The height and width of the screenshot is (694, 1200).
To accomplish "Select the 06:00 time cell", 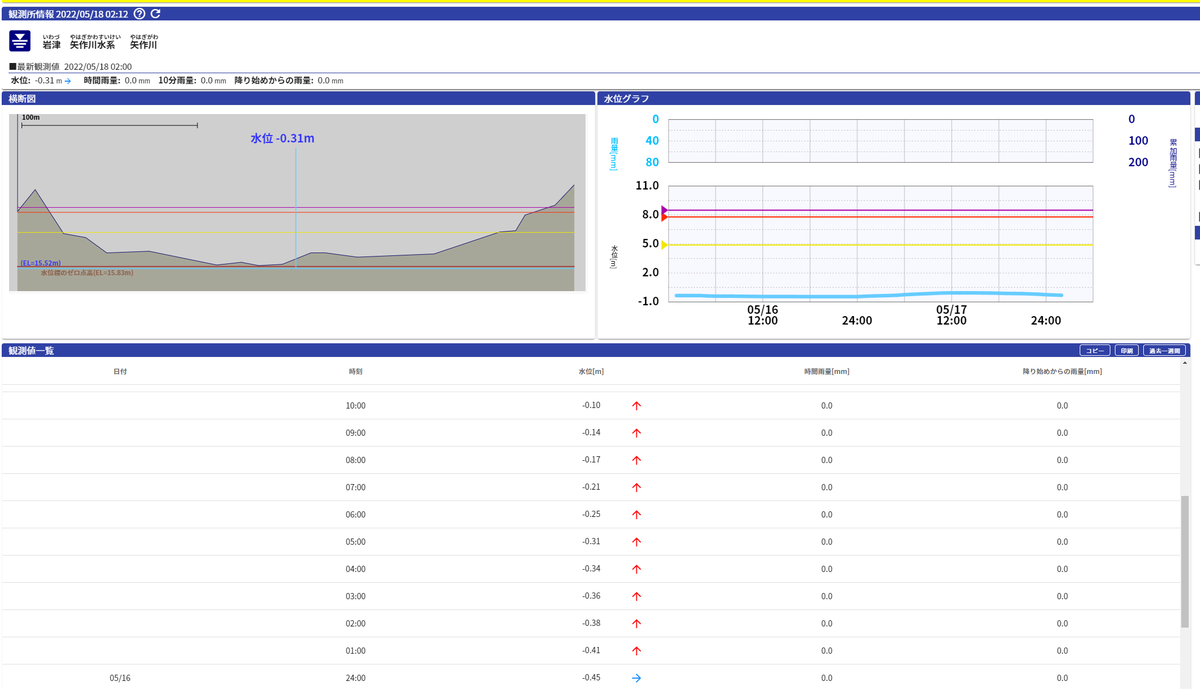I will pos(356,514).
